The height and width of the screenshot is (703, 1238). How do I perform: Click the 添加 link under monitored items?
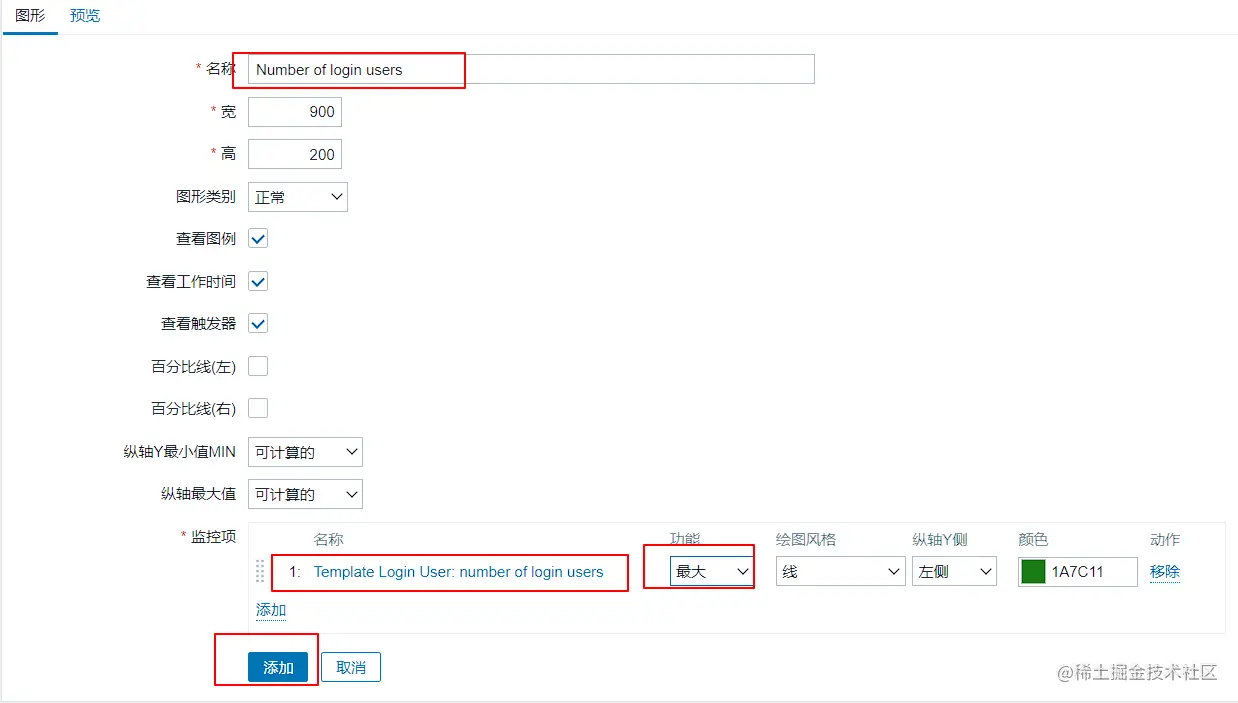(x=271, y=610)
